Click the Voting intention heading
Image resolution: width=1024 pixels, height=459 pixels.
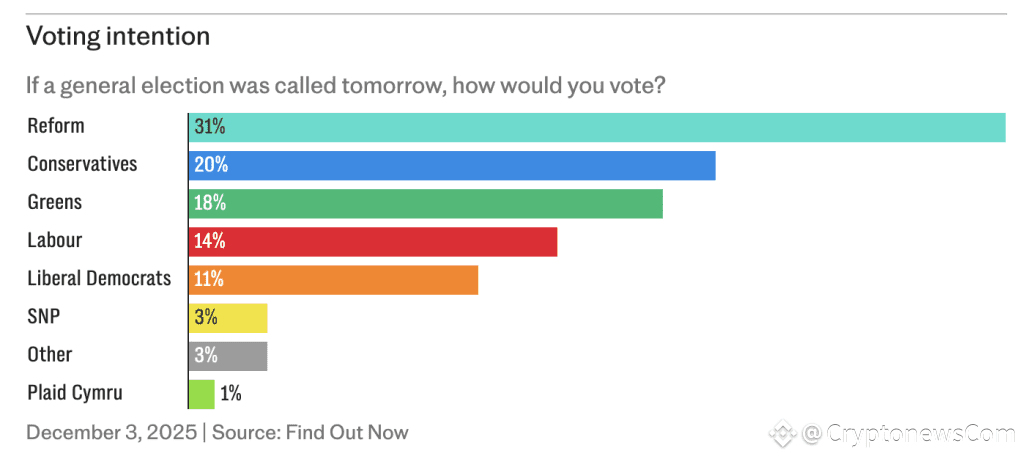point(118,37)
